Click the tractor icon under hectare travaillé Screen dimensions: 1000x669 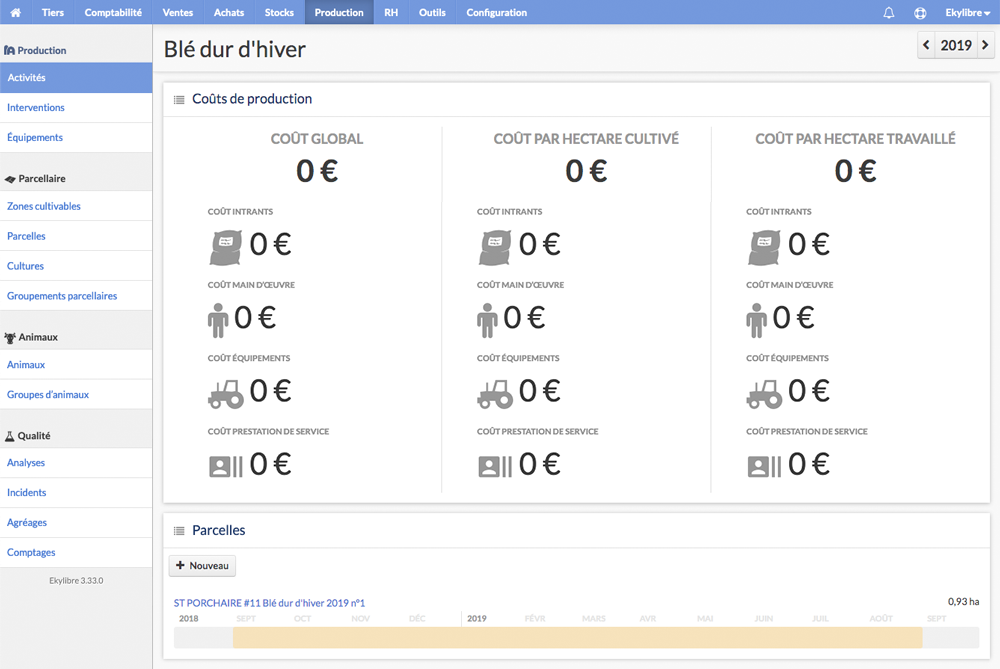coord(764,393)
